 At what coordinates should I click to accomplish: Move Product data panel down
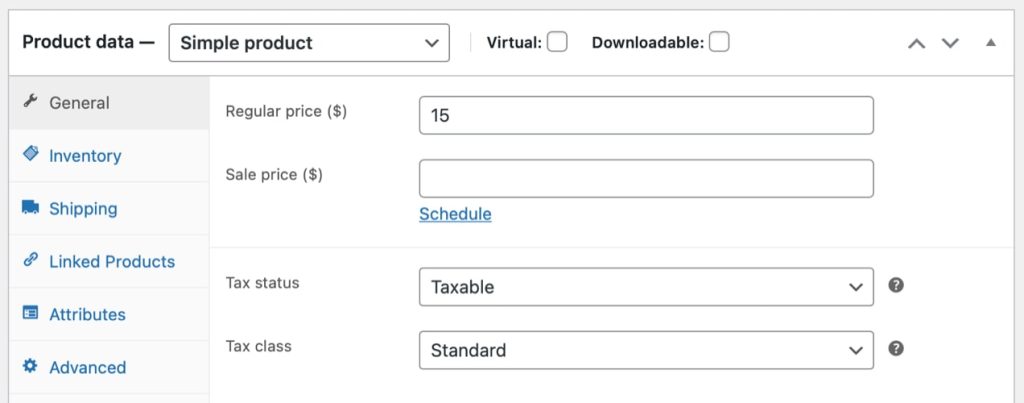pyautogui.click(x=950, y=44)
